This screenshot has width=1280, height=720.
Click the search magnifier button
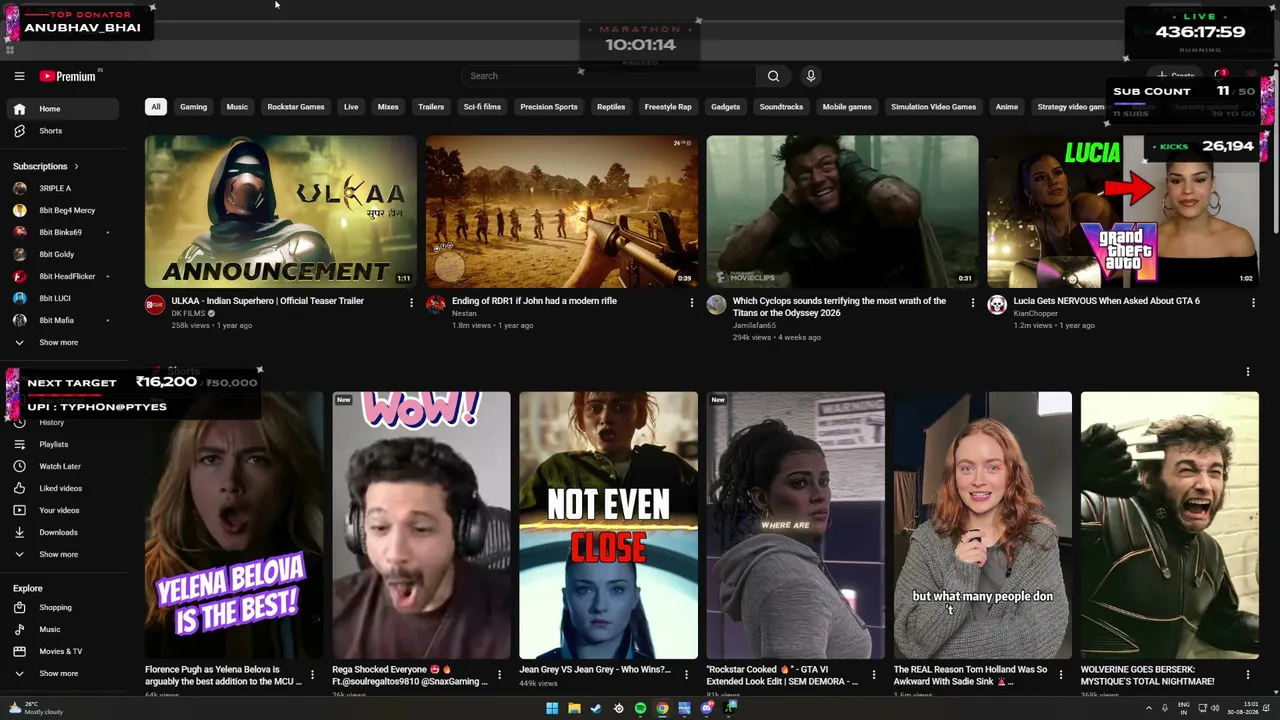point(773,76)
